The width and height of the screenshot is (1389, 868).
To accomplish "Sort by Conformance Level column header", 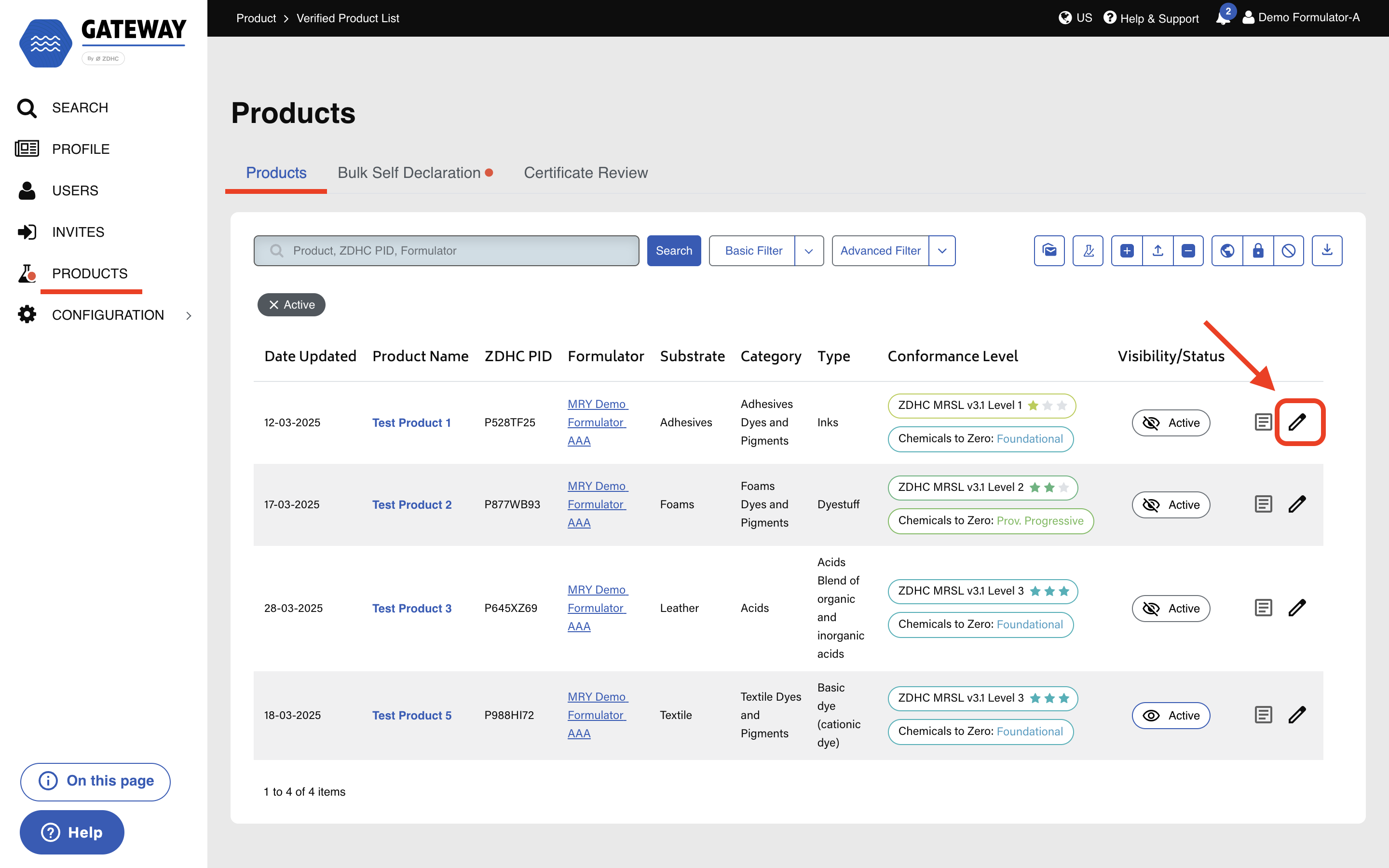I will (953, 356).
